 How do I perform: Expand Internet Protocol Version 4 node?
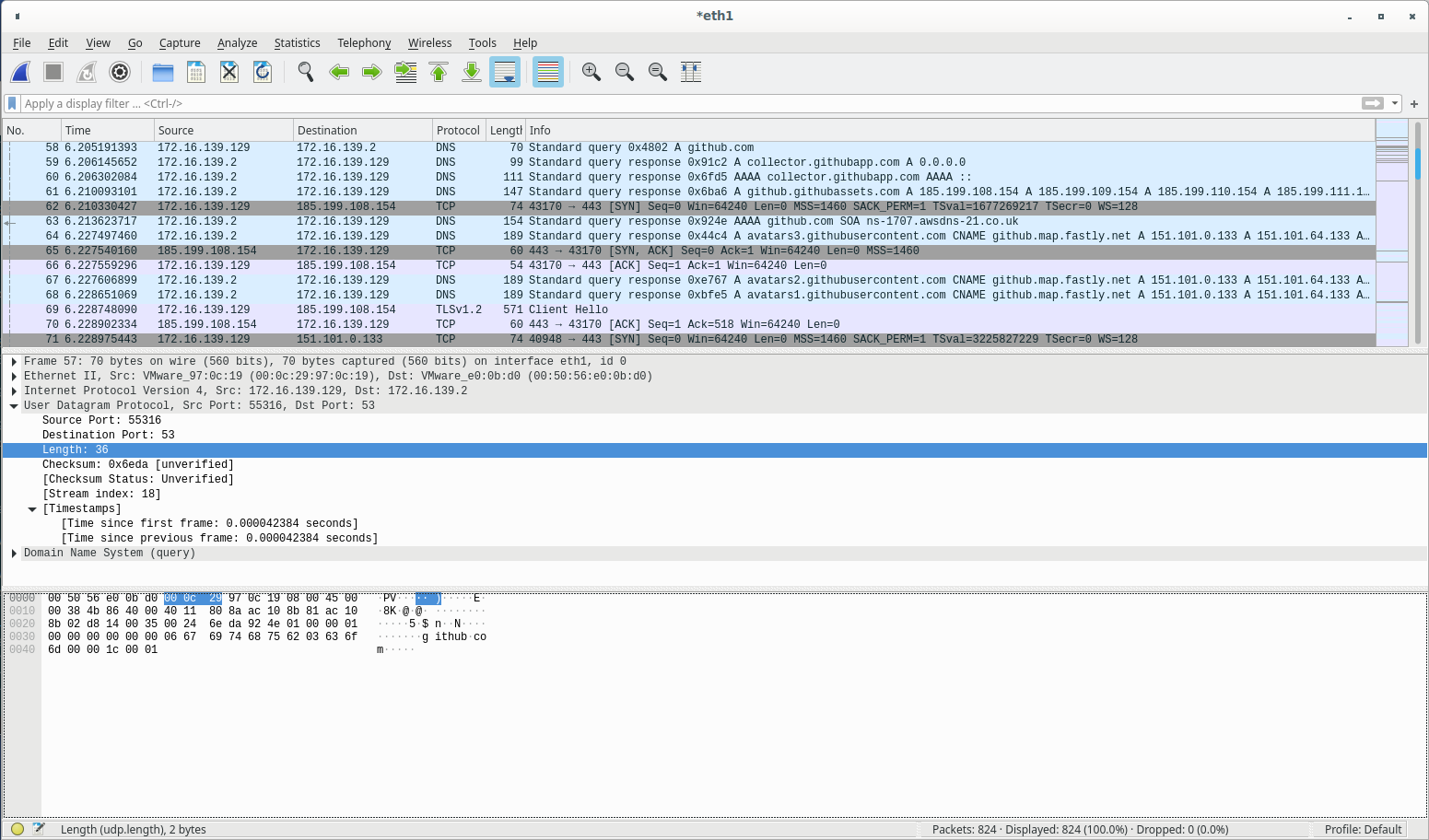pos(14,391)
